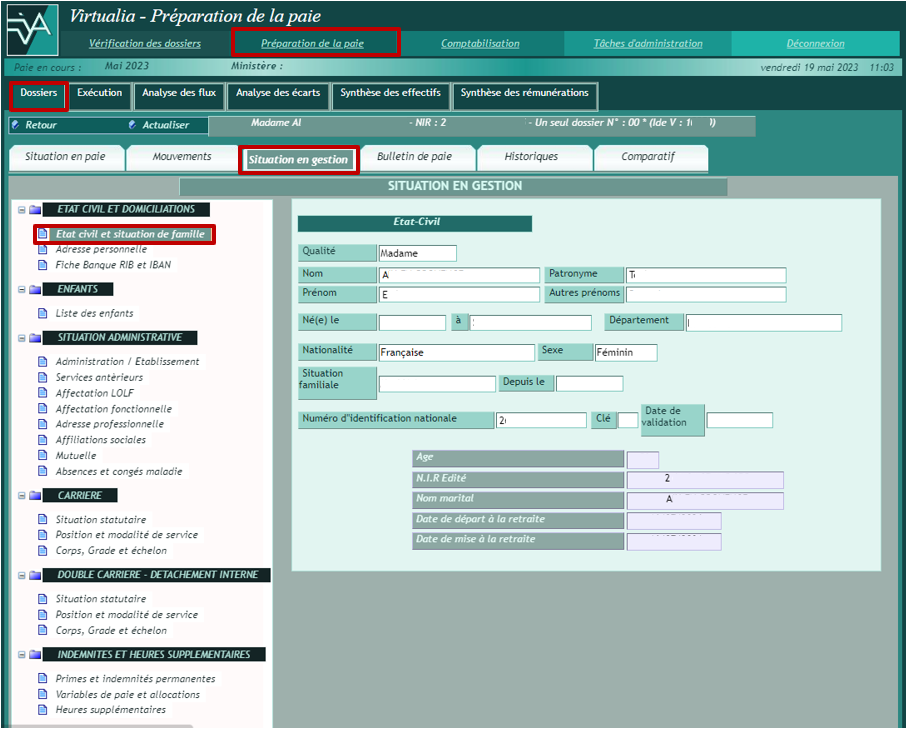The width and height of the screenshot is (906, 729).
Task: Open the Adresse personnelle document icon
Action: point(43,249)
